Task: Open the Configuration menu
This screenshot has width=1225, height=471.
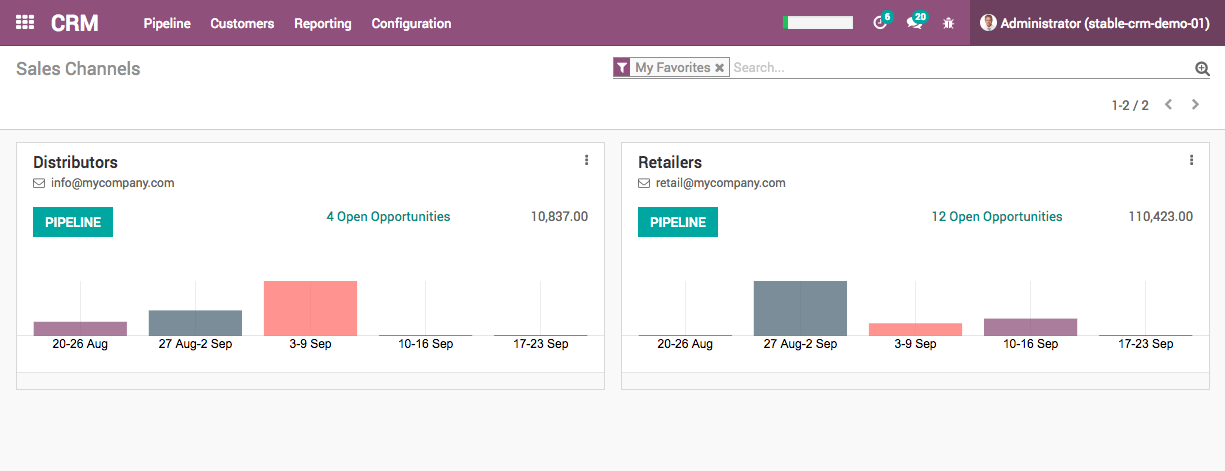Action: click(411, 23)
